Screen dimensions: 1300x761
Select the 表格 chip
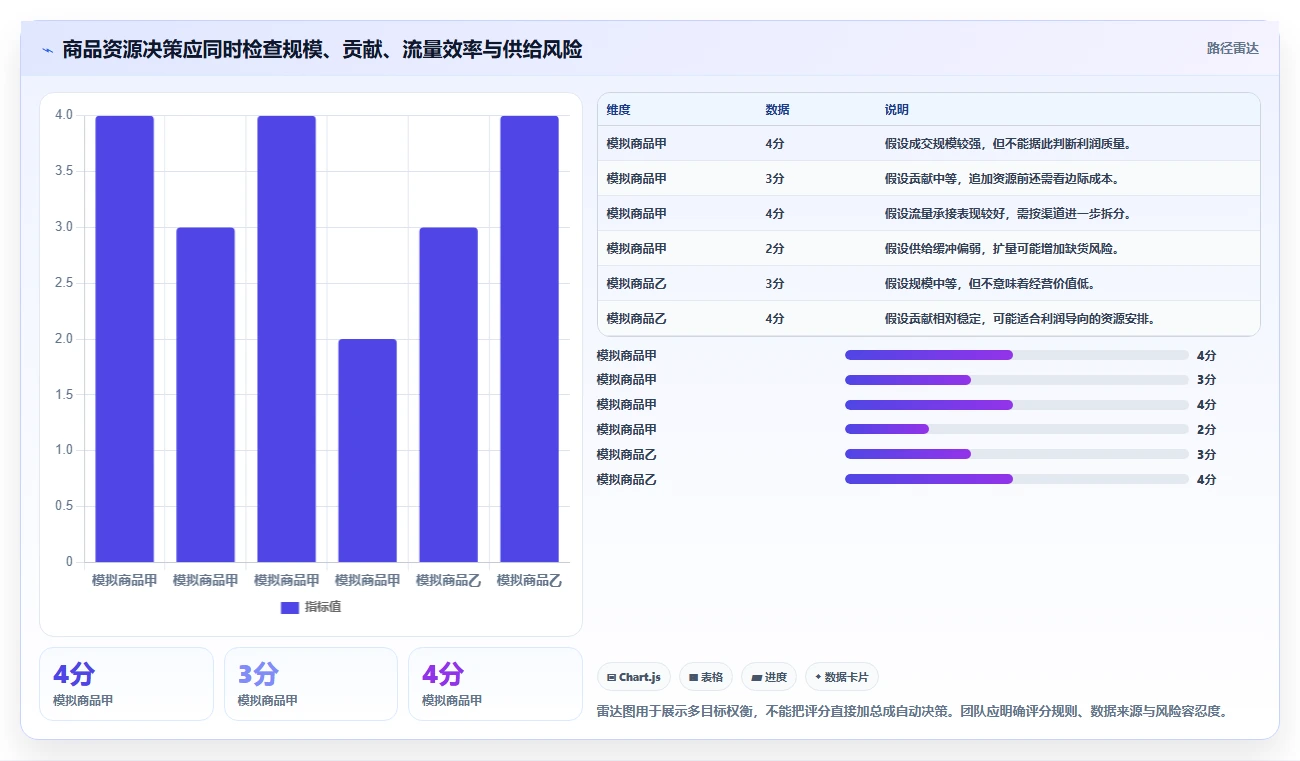tap(706, 677)
